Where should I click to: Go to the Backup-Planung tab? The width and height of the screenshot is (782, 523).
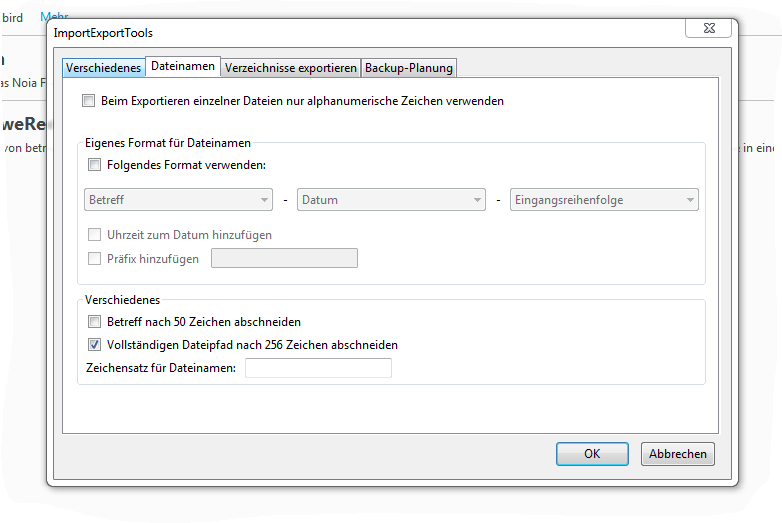point(409,68)
